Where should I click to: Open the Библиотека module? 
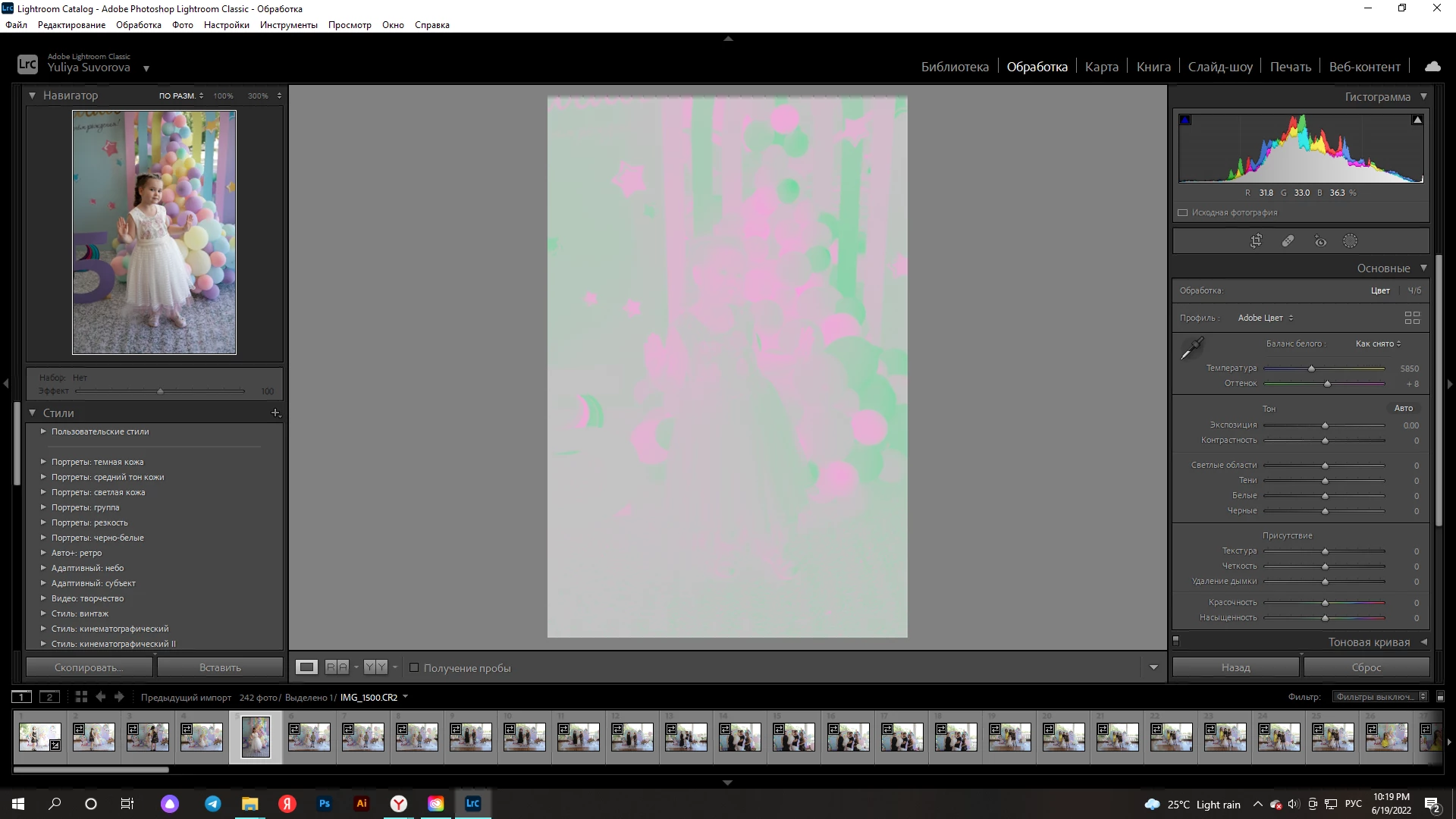pos(954,67)
